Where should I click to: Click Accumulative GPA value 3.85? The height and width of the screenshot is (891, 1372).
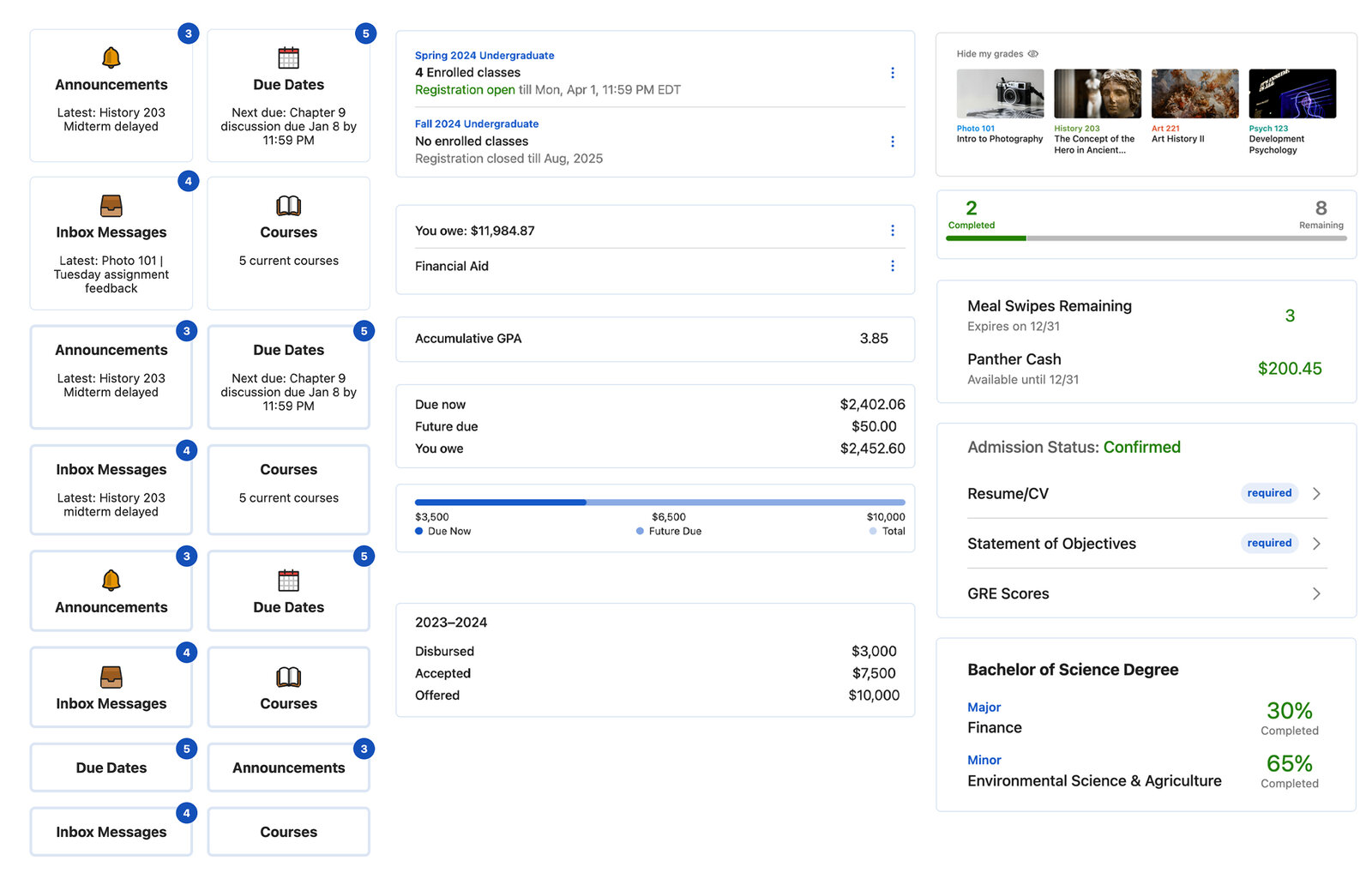pos(874,339)
